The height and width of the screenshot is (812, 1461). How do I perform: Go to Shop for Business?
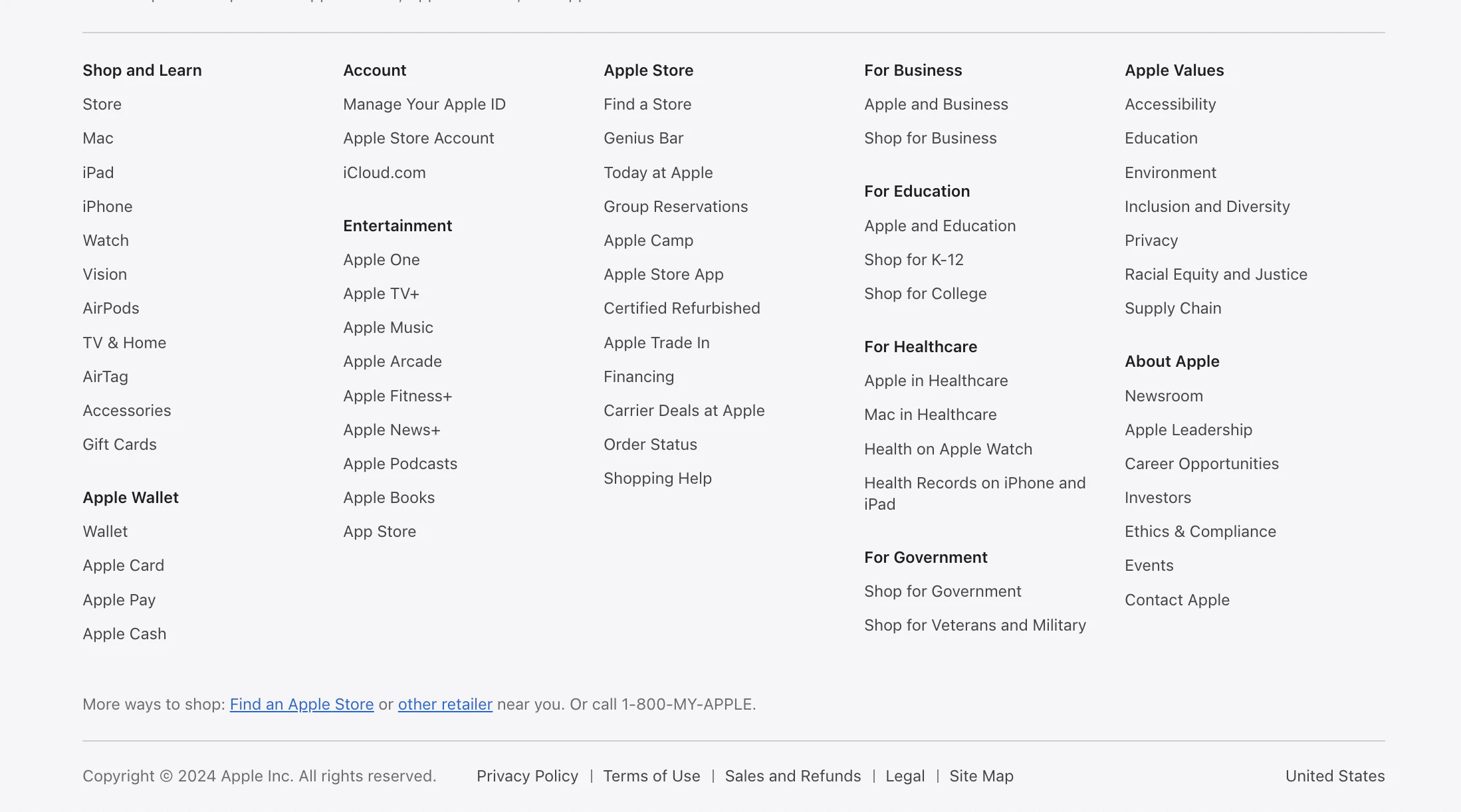pyautogui.click(x=931, y=138)
